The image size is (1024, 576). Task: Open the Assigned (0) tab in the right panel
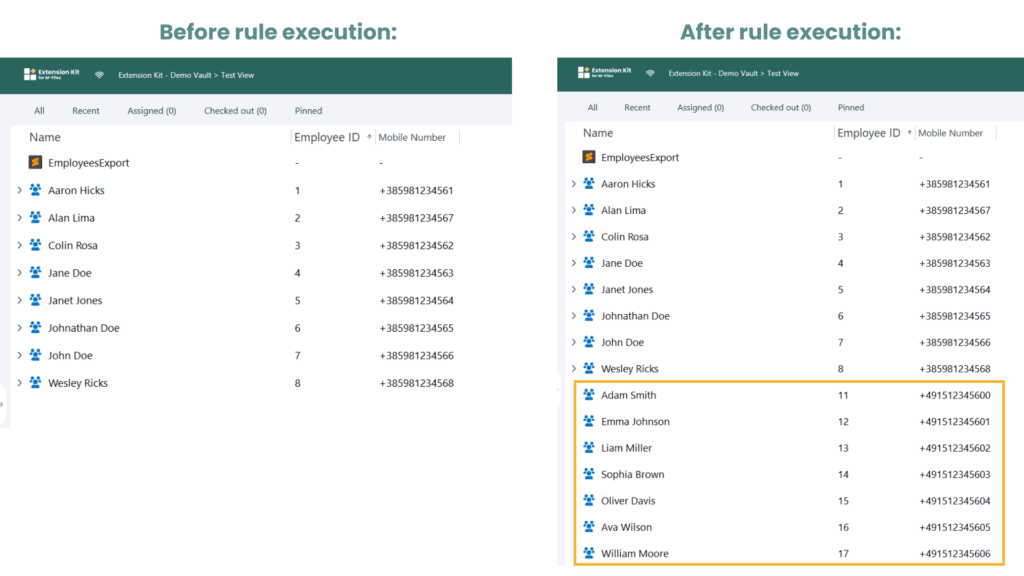click(700, 107)
